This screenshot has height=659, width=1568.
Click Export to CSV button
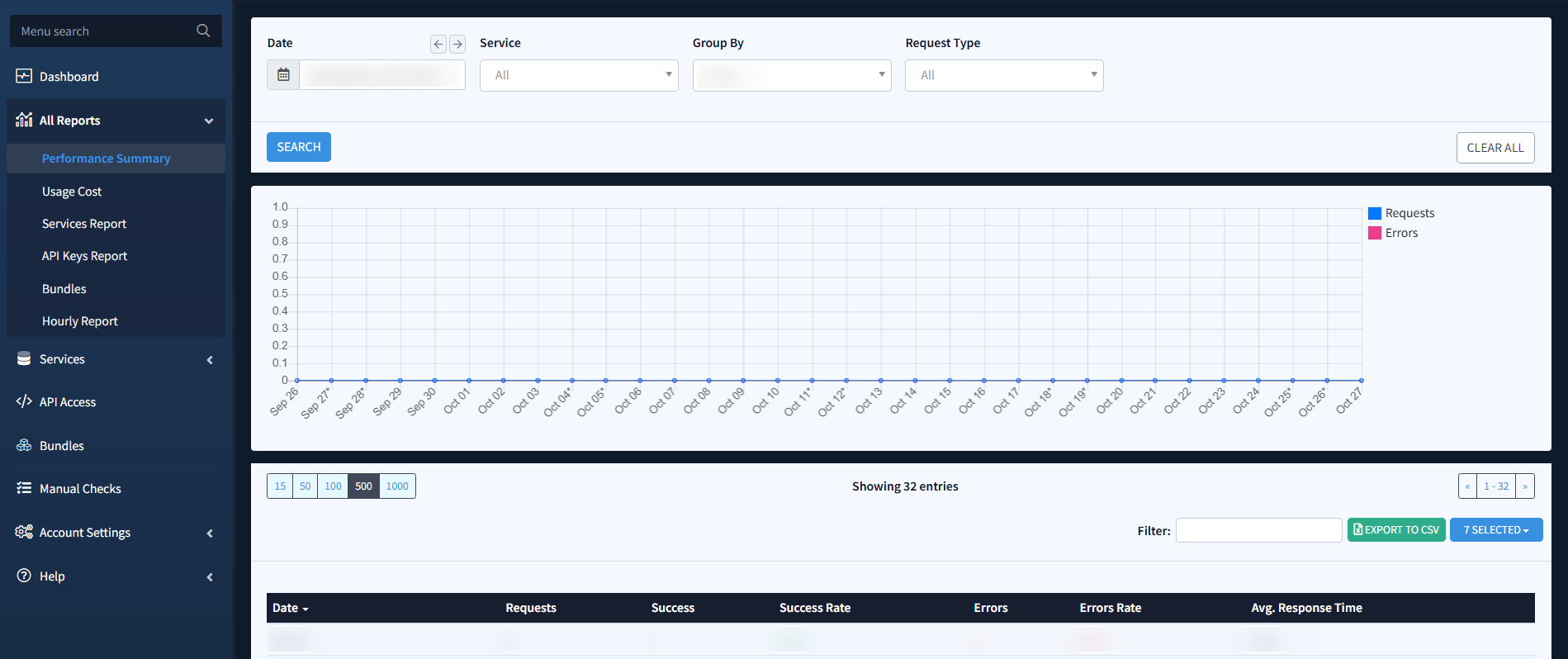(1396, 530)
